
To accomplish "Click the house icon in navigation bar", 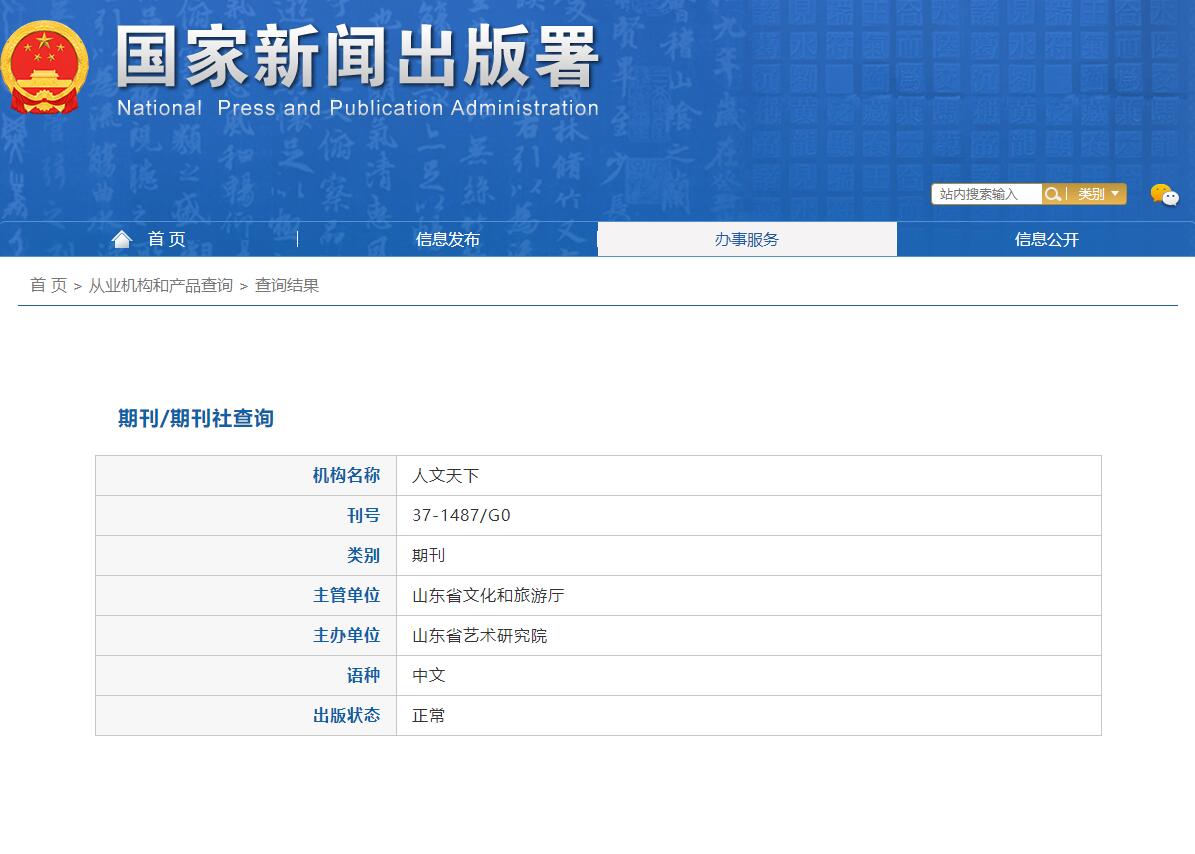I will 122,239.
